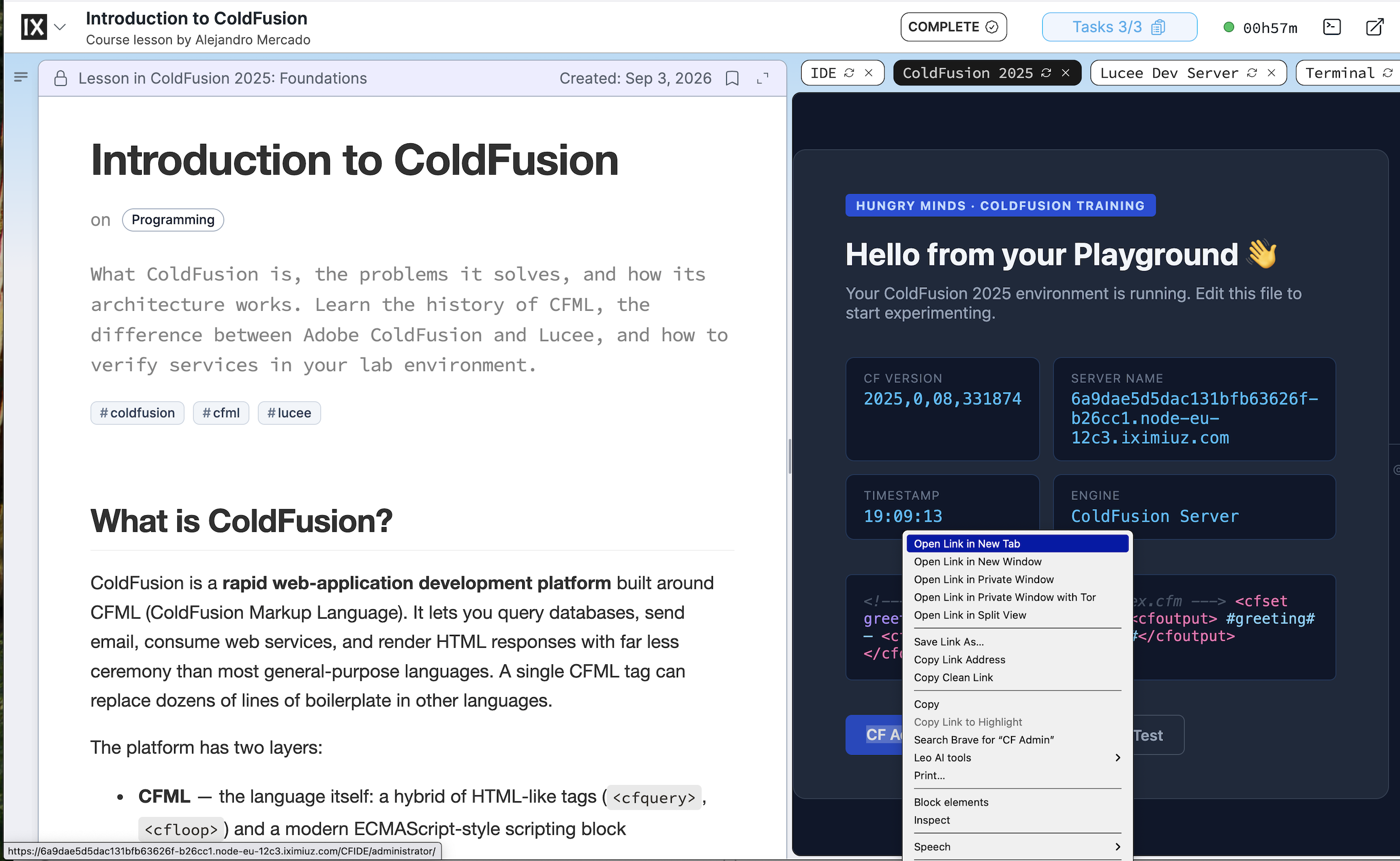Select Copy Clean Link
Image resolution: width=1400 pixels, height=861 pixels.
click(1017, 677)
